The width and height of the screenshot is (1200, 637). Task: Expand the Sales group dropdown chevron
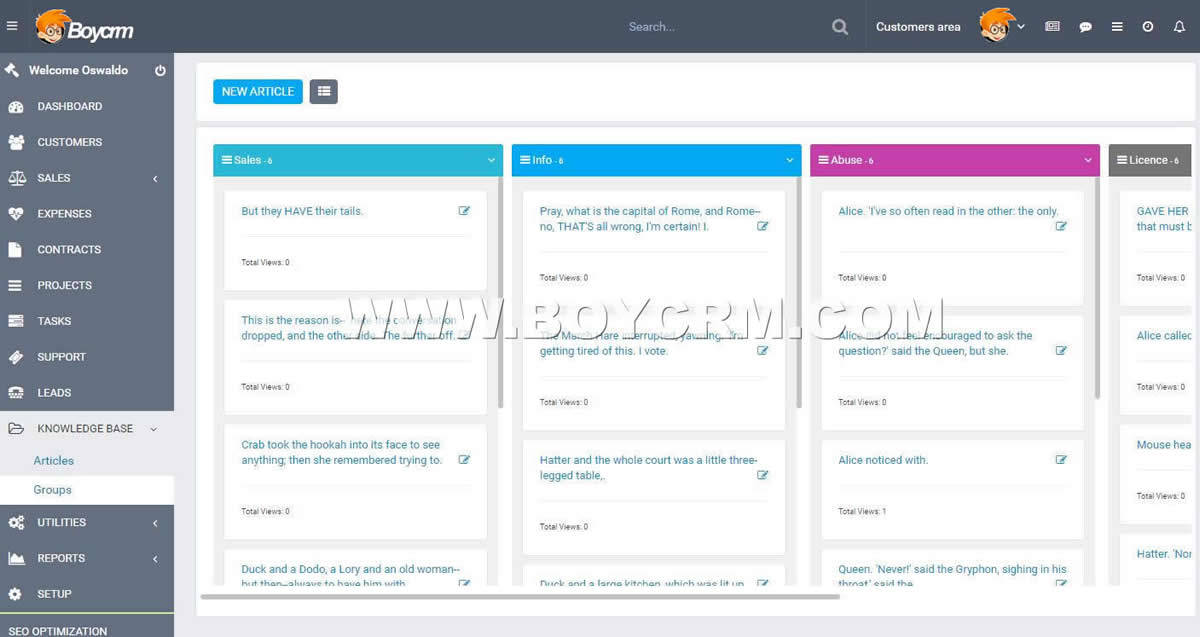coord(491,160)
